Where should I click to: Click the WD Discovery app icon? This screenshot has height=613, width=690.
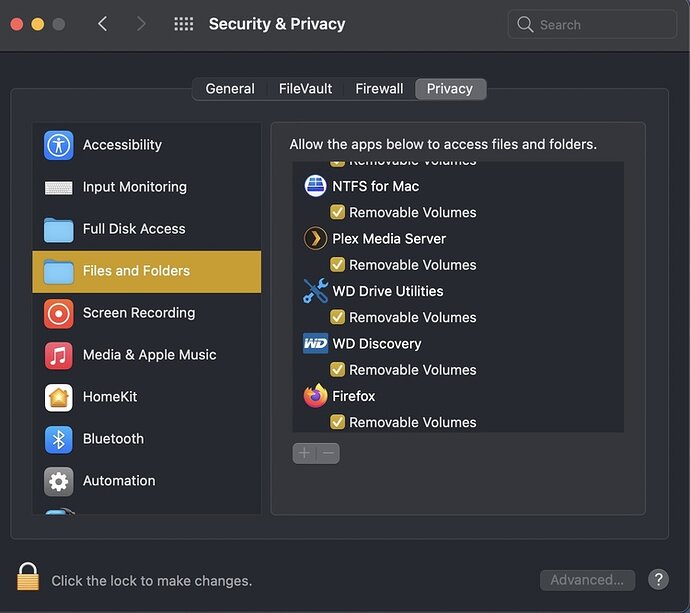click(x=315, y=343)
